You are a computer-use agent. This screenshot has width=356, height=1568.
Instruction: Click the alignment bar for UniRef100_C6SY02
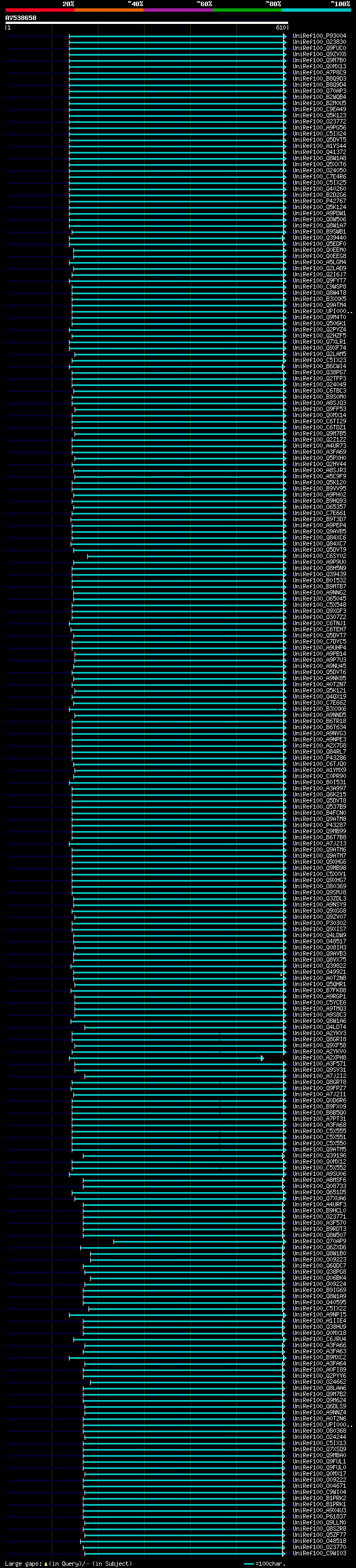point(186,556)
